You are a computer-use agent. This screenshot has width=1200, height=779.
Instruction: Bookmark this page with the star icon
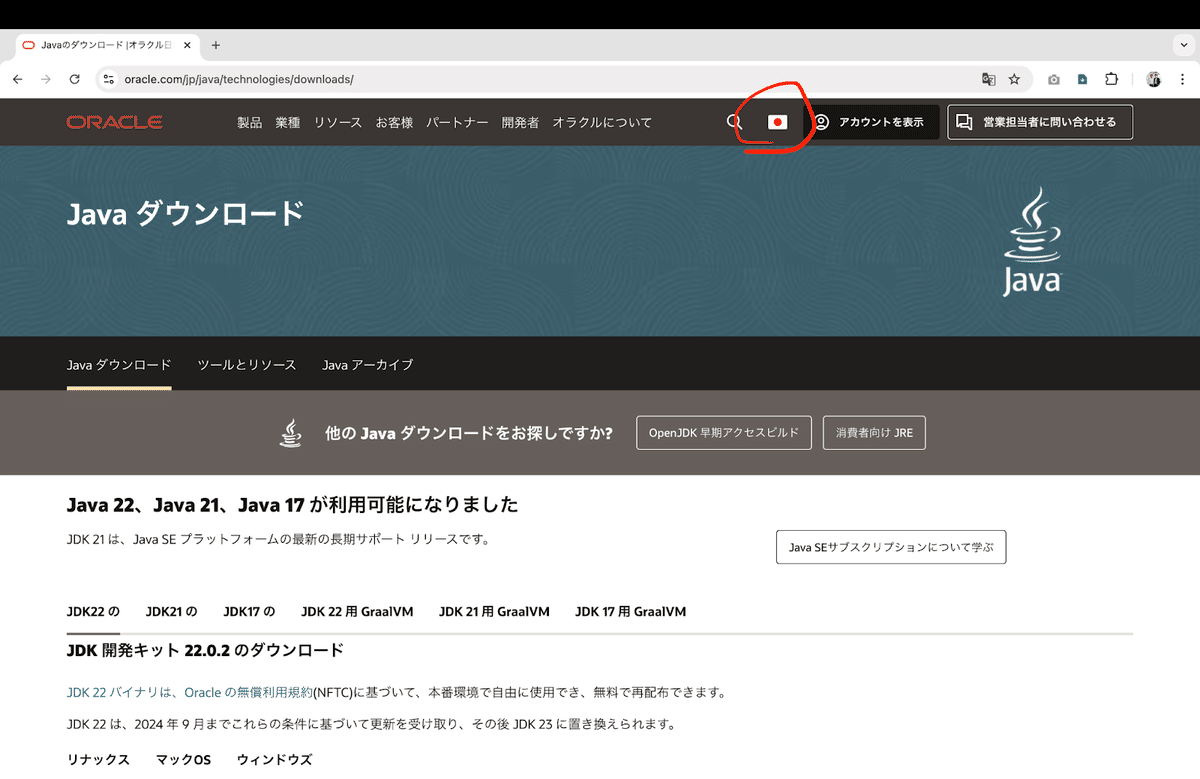[x=1014, y=79]
